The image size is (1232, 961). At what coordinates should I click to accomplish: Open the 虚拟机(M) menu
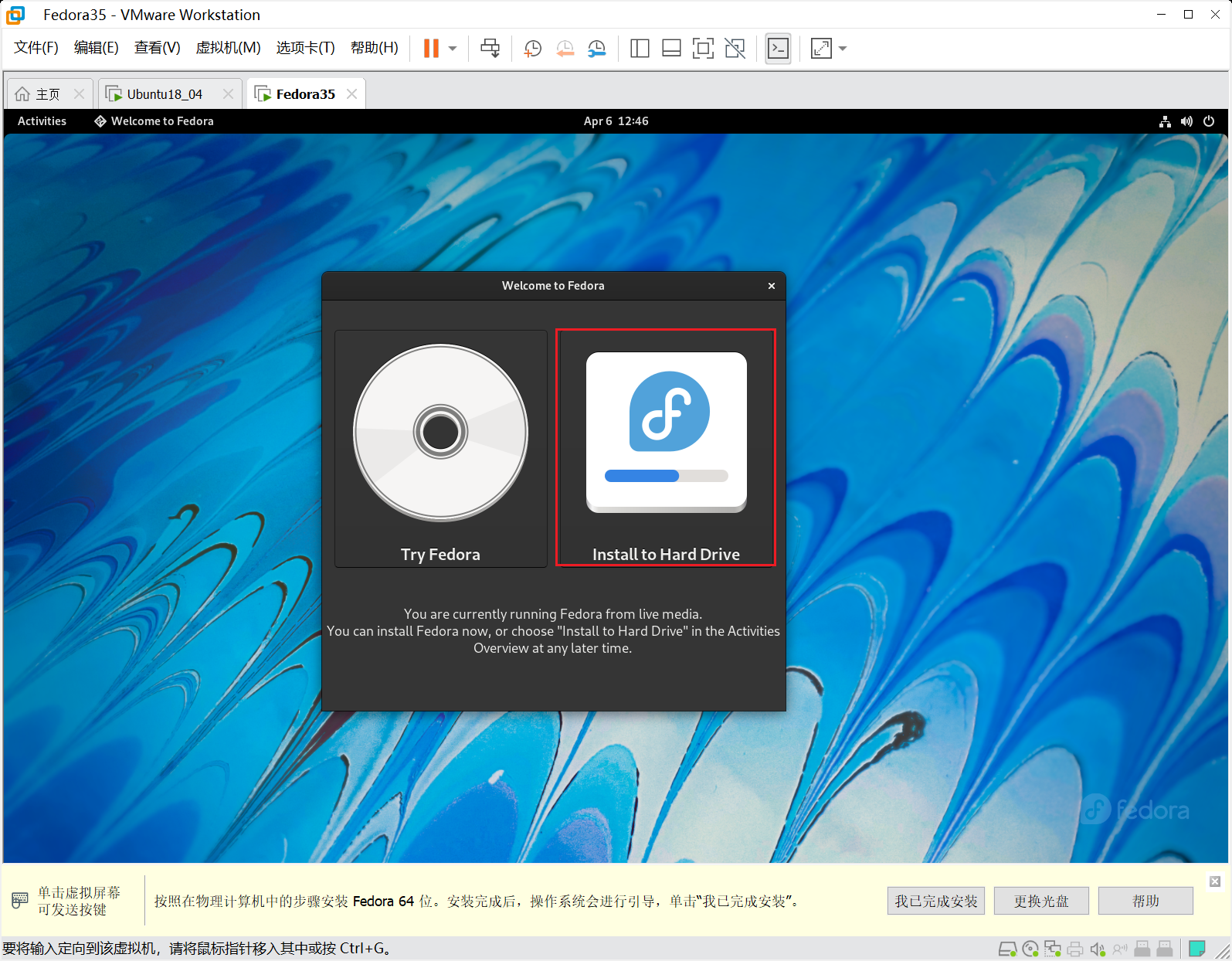coord(228,48)
